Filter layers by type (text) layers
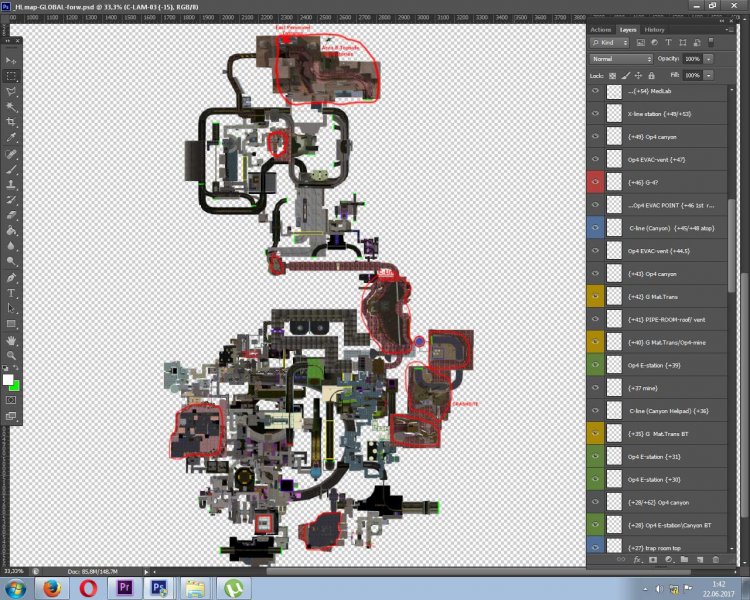 pyautogui.click(x=668, y=43)
